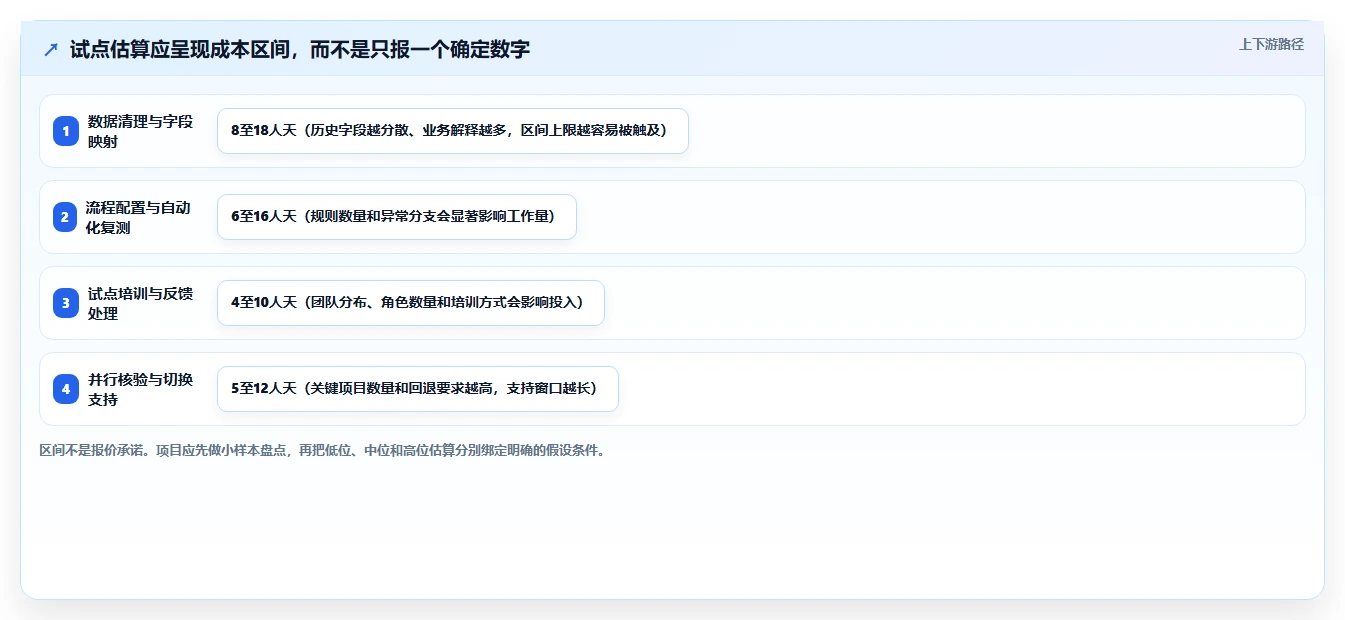Click the arrow icon beside the title
This screenshot has width=1345, height=620.
coord(50,49)
